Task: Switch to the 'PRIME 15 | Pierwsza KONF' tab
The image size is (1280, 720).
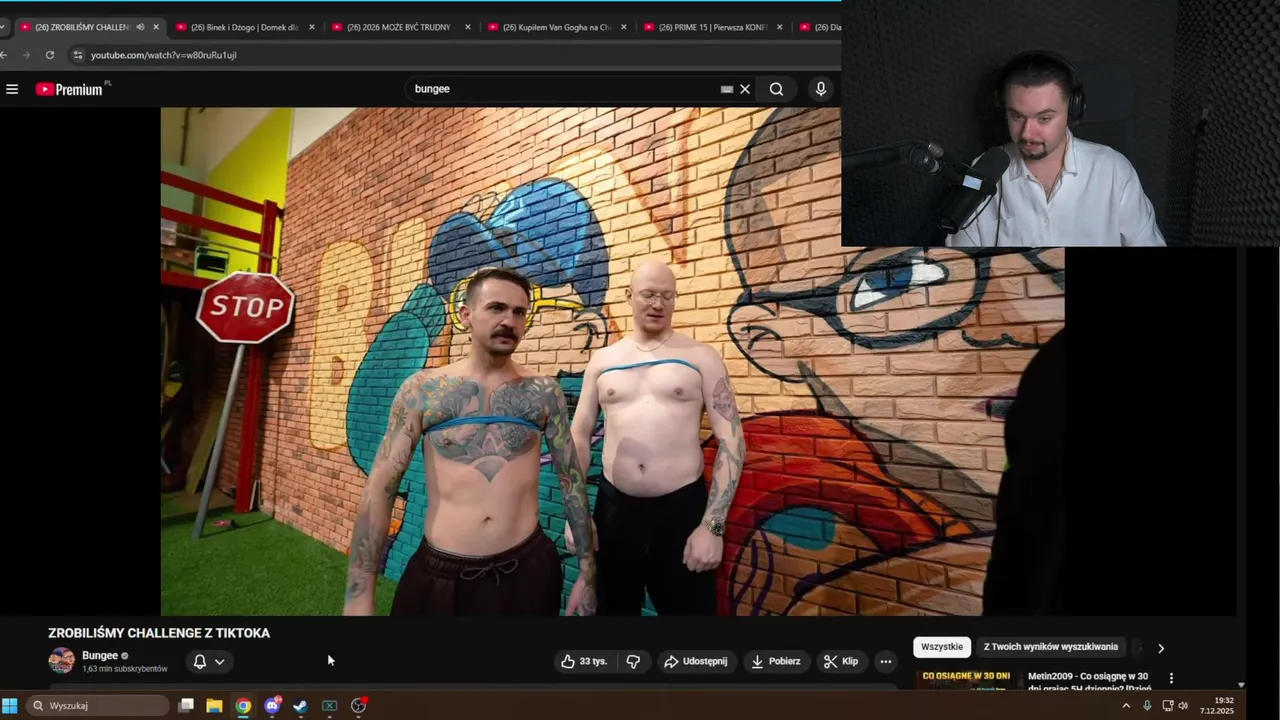Action: pyautogui.click(x=712, y=27)
